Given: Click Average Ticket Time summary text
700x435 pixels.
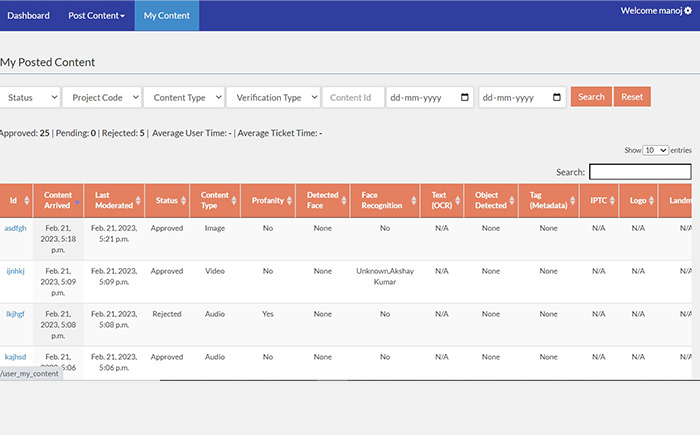Looking at the screenshot, I should tap(279, 133).
